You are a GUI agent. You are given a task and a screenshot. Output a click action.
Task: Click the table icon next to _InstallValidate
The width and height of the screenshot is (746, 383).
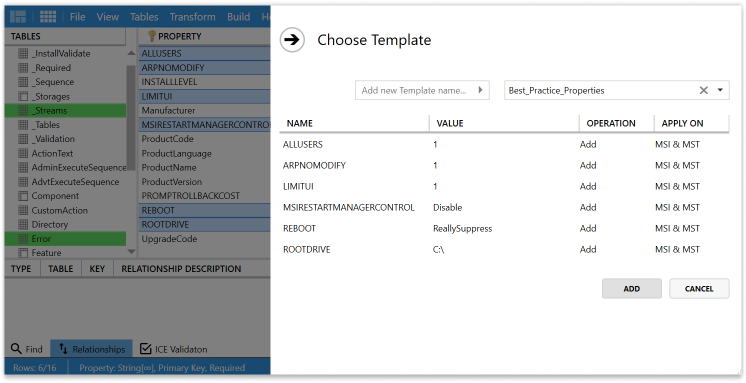pos(23,53)
